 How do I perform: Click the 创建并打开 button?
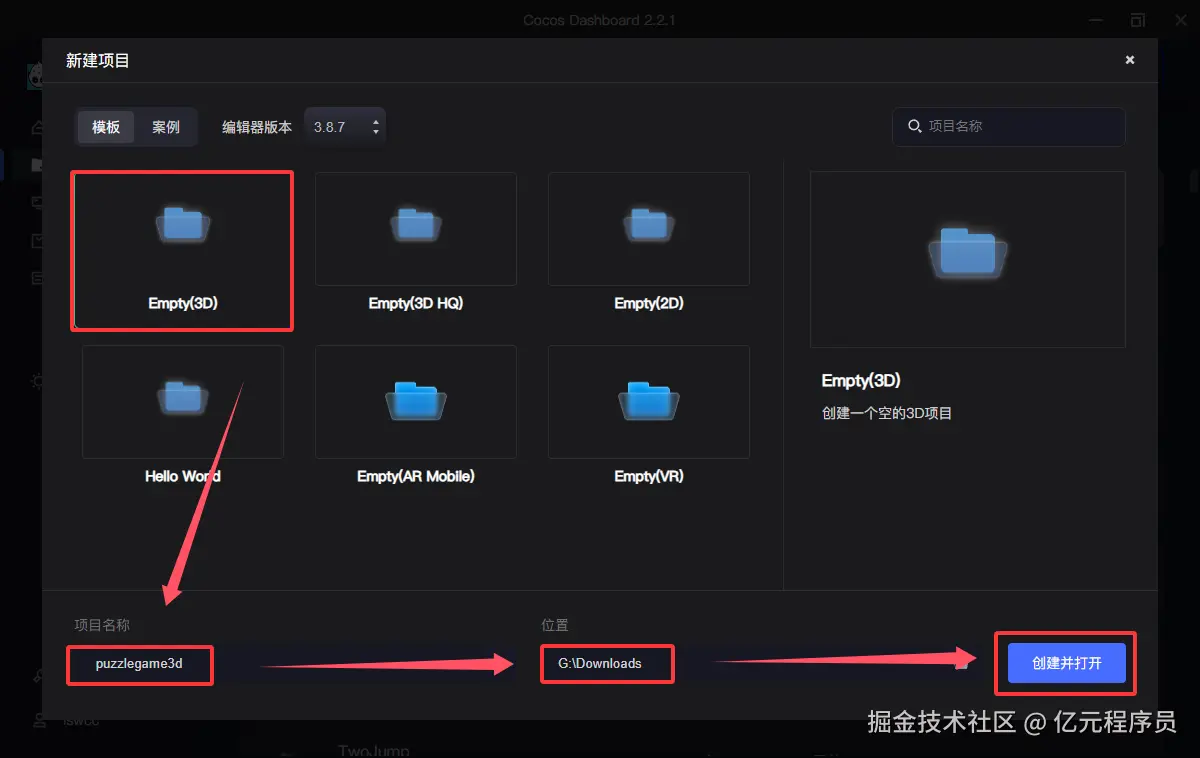(1067, 663)
